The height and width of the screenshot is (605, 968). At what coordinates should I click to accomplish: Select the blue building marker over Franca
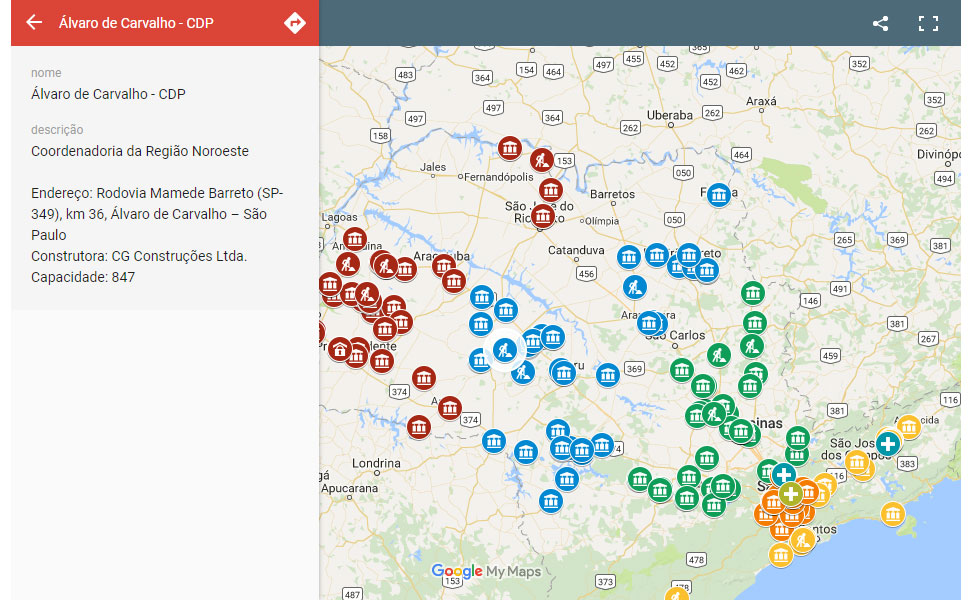pyautogui.click(x=718, y=194)
